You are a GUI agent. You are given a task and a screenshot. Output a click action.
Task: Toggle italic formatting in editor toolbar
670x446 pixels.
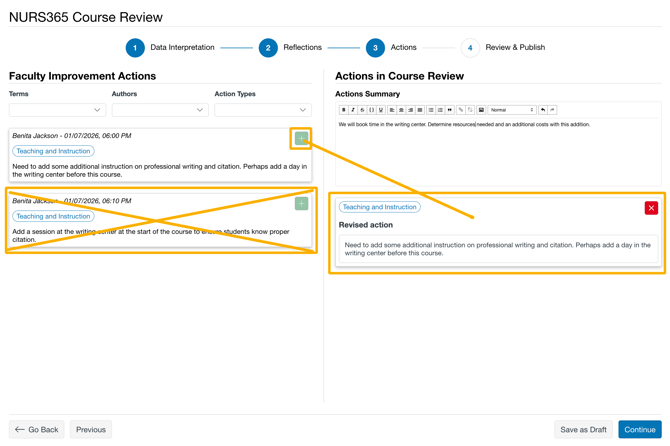pyautogui.click(x=353, y=110)
